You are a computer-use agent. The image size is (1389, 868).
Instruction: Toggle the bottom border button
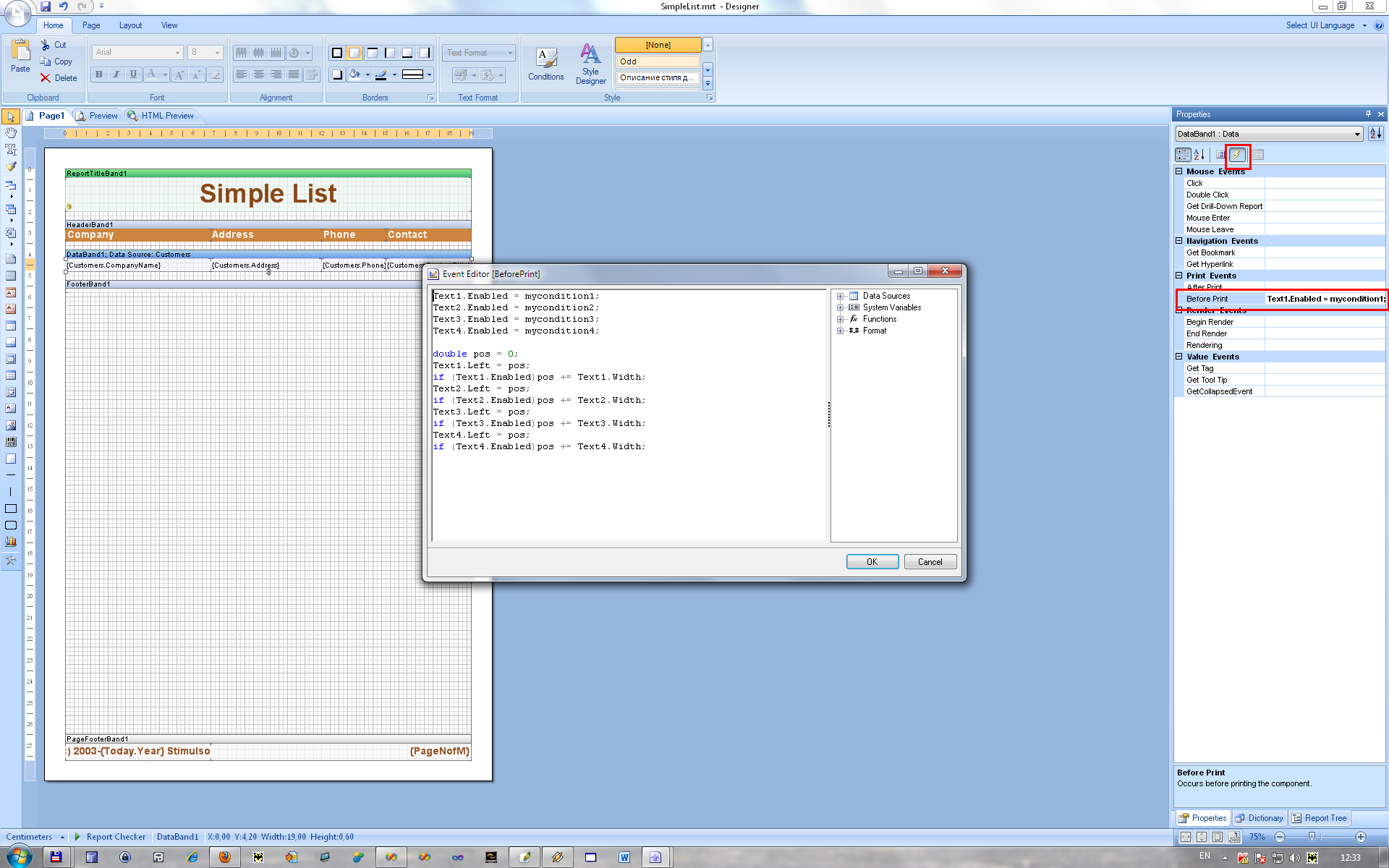tap(407, 53)
